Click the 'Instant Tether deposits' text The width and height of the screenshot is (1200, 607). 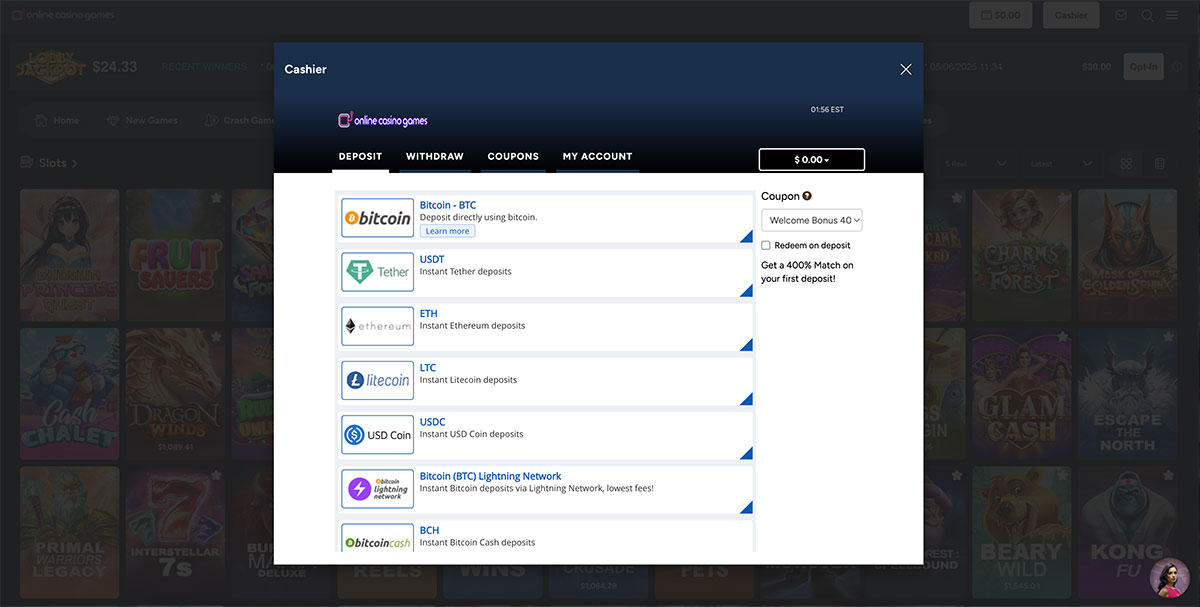[x=465, y=271]
